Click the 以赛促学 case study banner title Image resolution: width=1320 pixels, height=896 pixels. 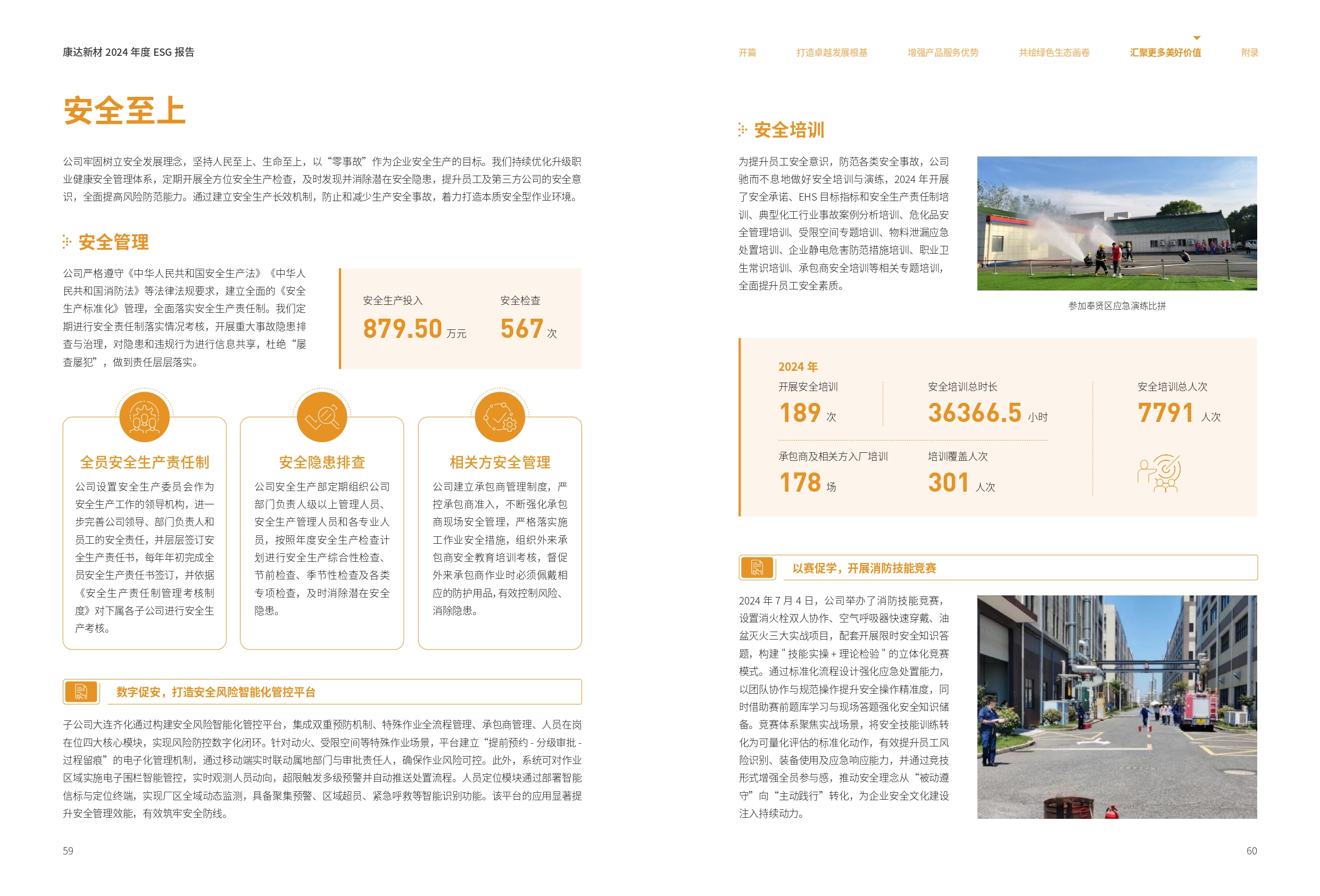click(x=864, y=568)
